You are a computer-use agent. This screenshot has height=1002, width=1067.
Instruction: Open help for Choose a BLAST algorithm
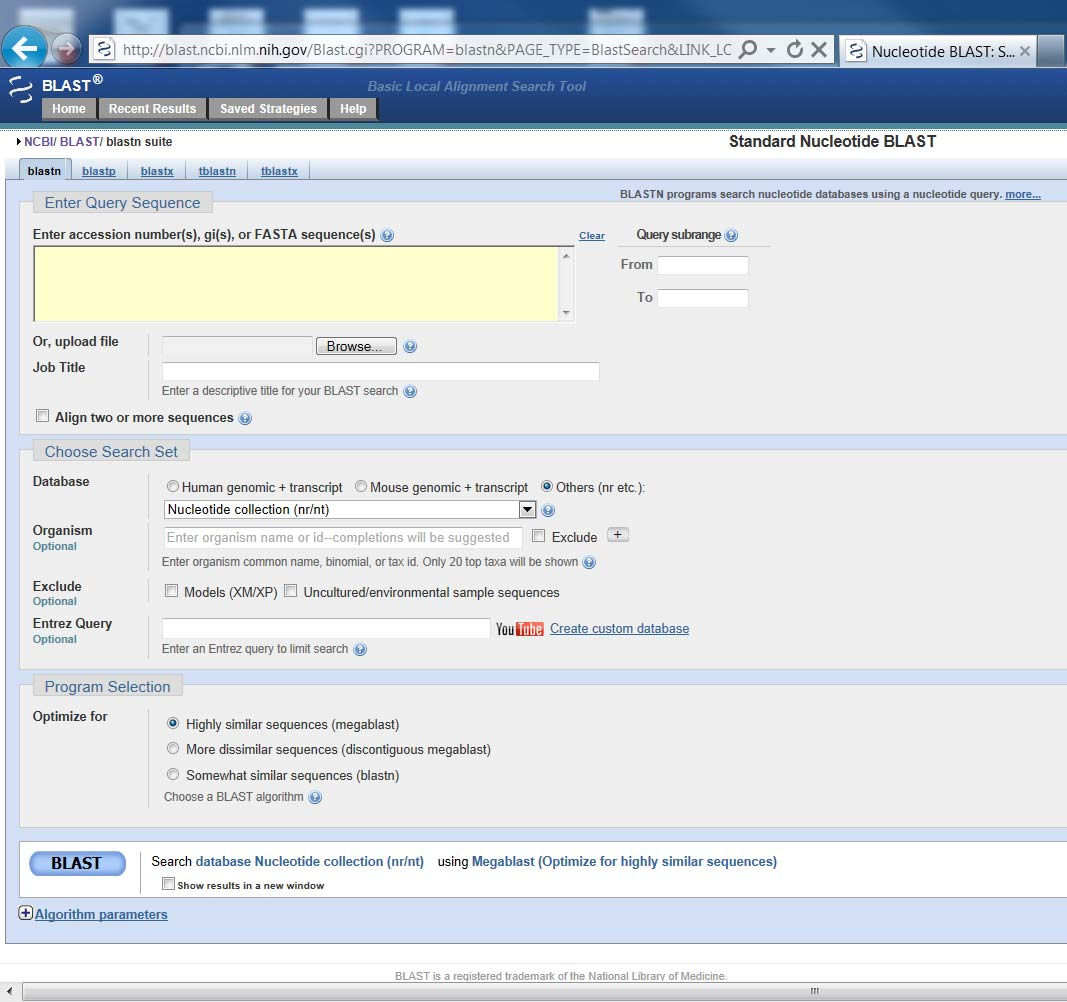point(315,798)
